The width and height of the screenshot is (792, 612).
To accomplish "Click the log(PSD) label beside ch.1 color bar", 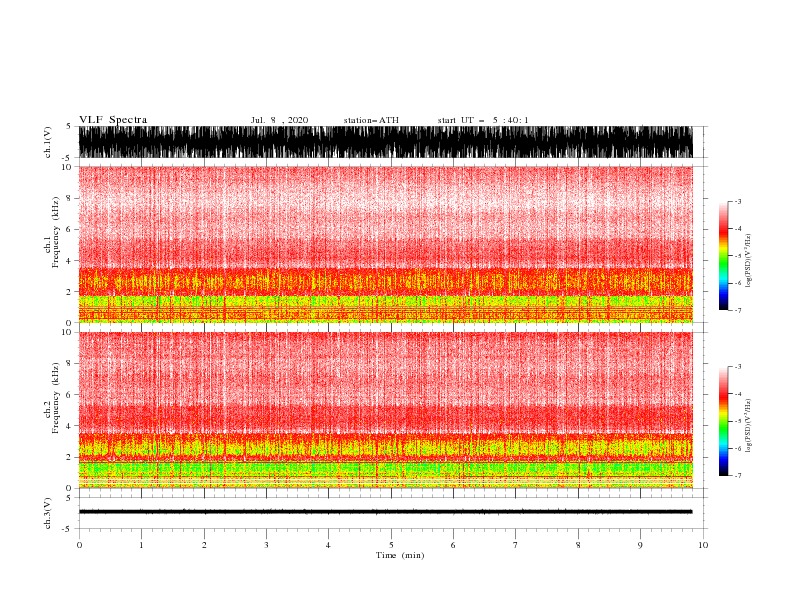I will point(748,261).
